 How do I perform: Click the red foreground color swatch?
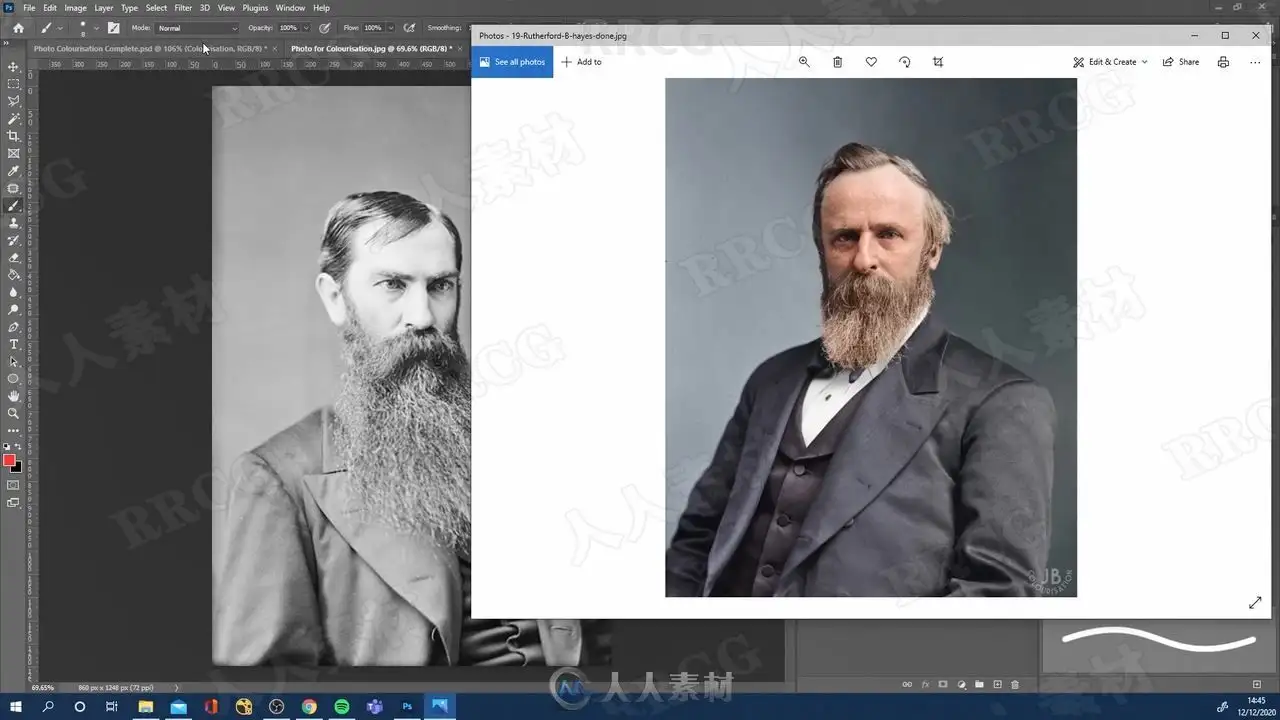point(9,460)
